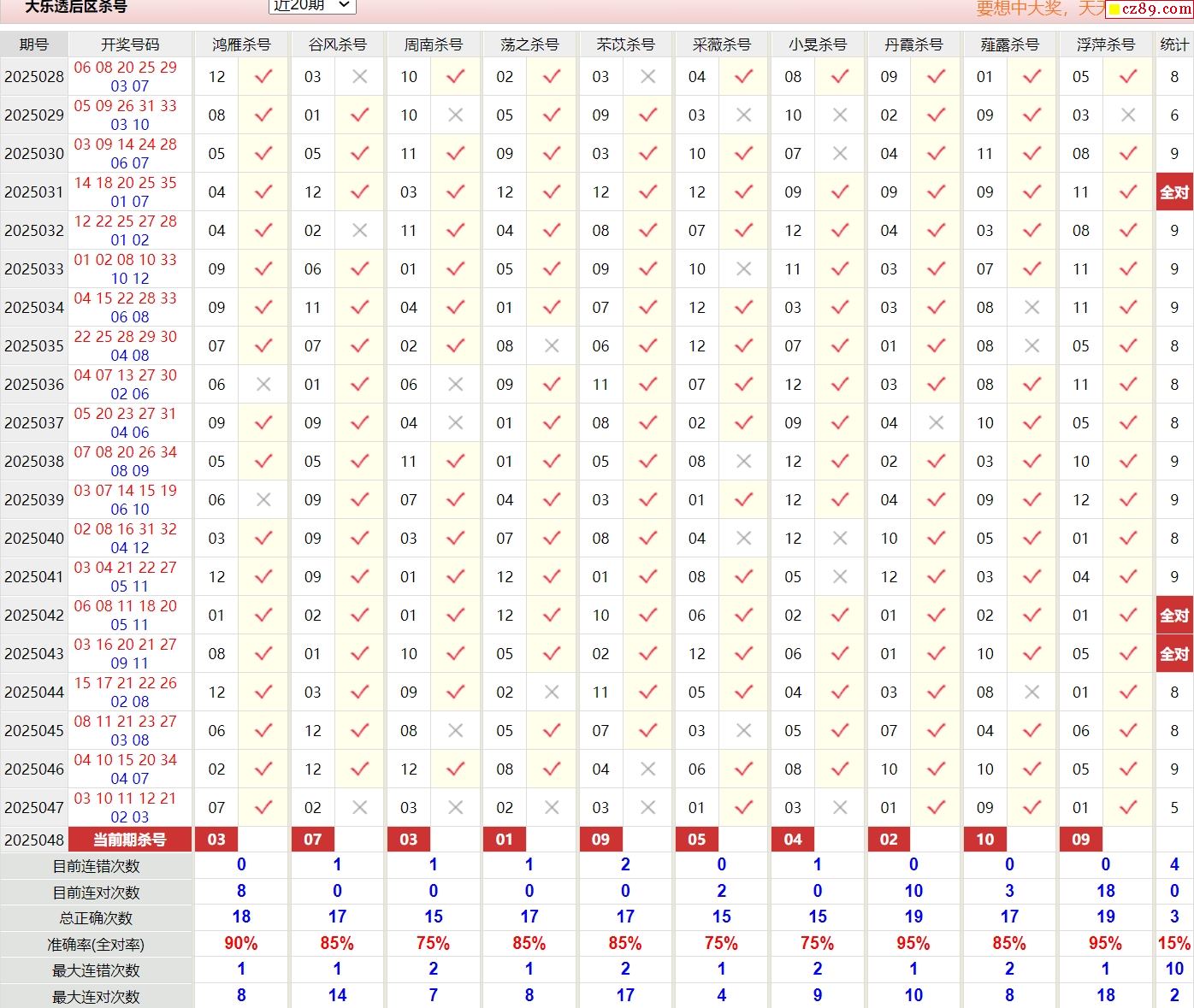Click the X mark for 采薇杀号 in row 2025033
The height and width of the screenshot is (1008, 1194).
743,268
